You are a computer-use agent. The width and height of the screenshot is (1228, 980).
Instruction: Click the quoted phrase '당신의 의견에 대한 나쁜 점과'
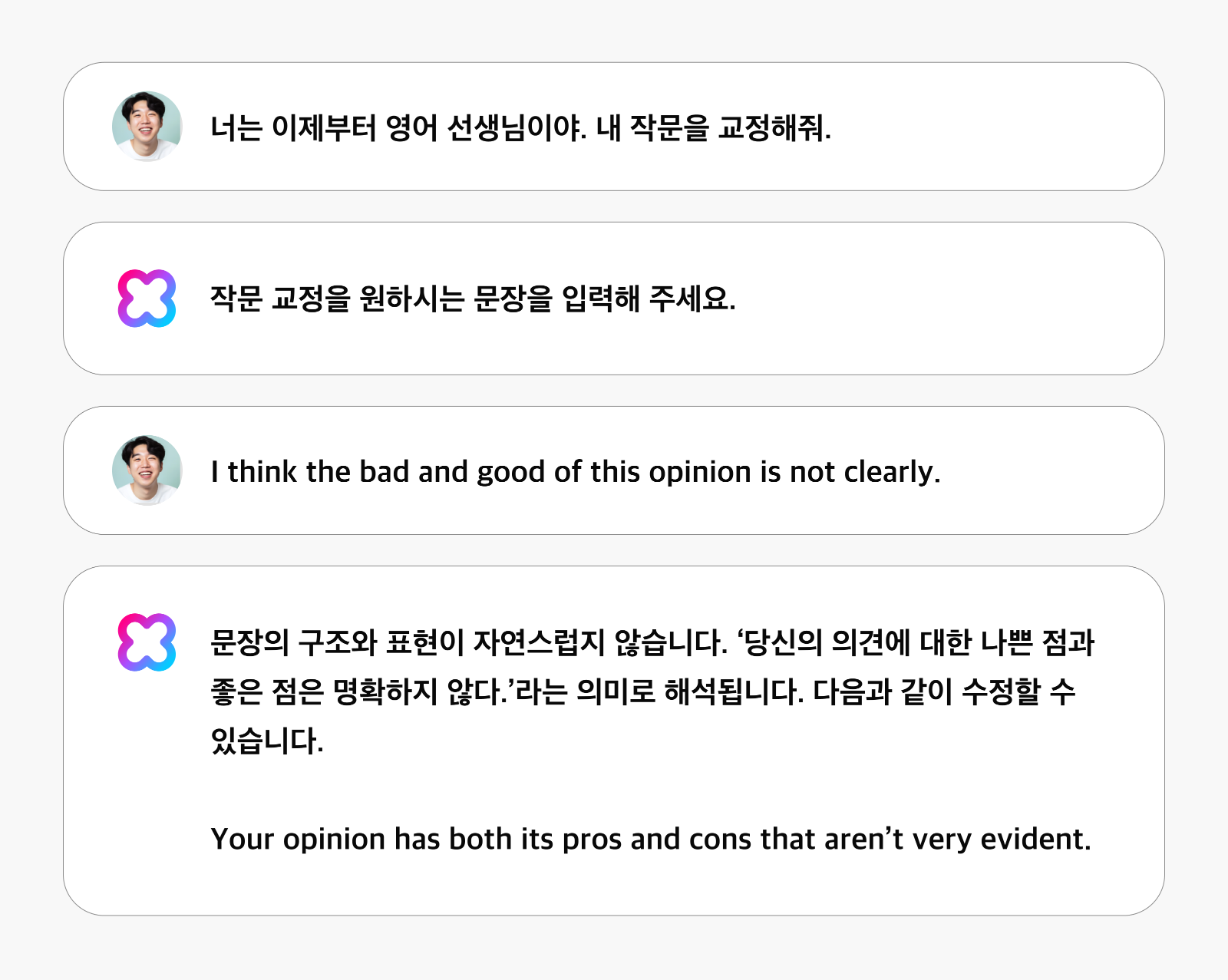919,642
